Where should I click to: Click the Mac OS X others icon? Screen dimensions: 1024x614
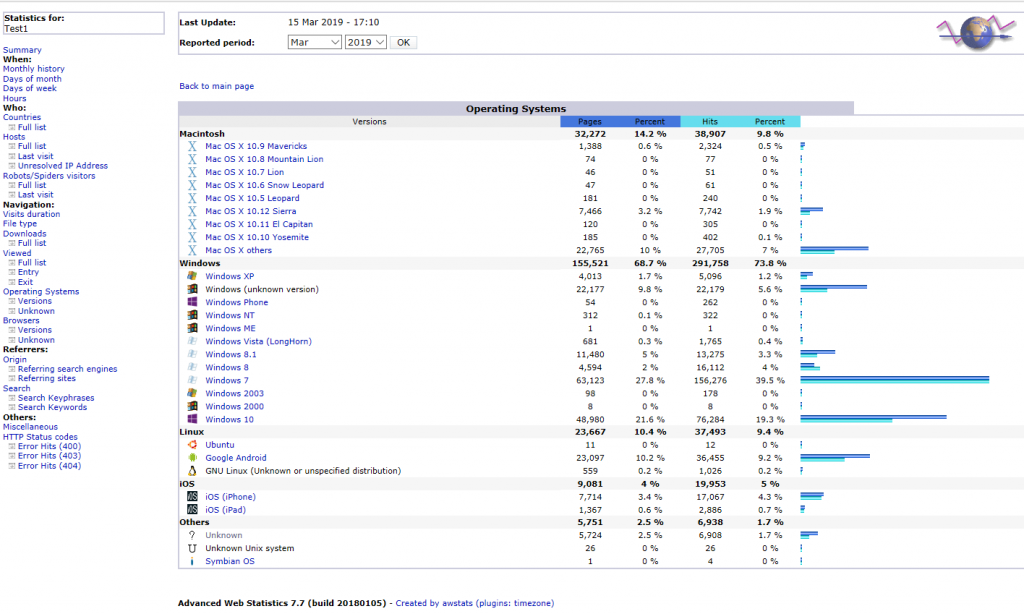(192, 250)
